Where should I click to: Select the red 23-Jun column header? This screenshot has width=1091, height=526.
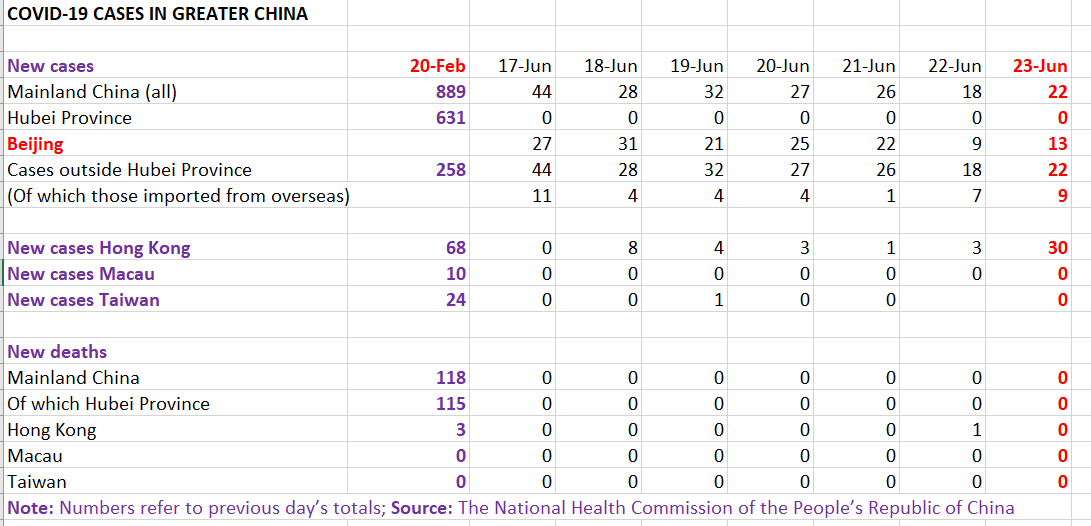point(1040,66)
